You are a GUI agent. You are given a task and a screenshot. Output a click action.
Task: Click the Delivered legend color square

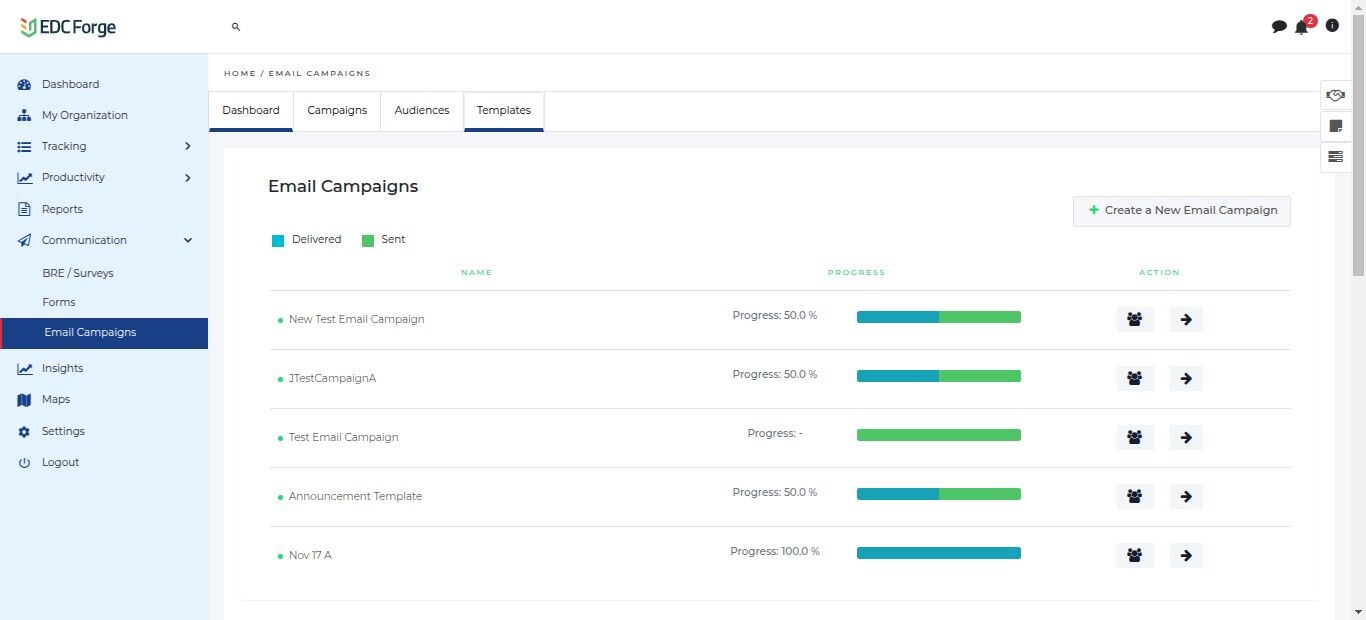coord(278,241)
